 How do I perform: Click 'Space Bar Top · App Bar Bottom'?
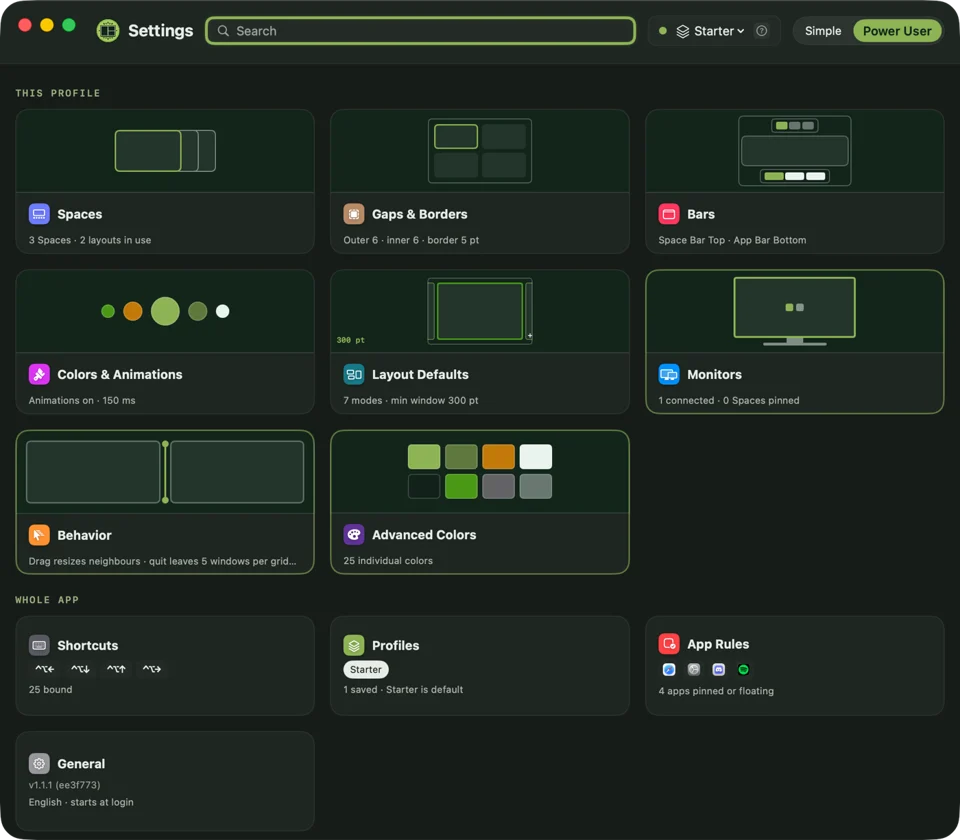point(732,240)
